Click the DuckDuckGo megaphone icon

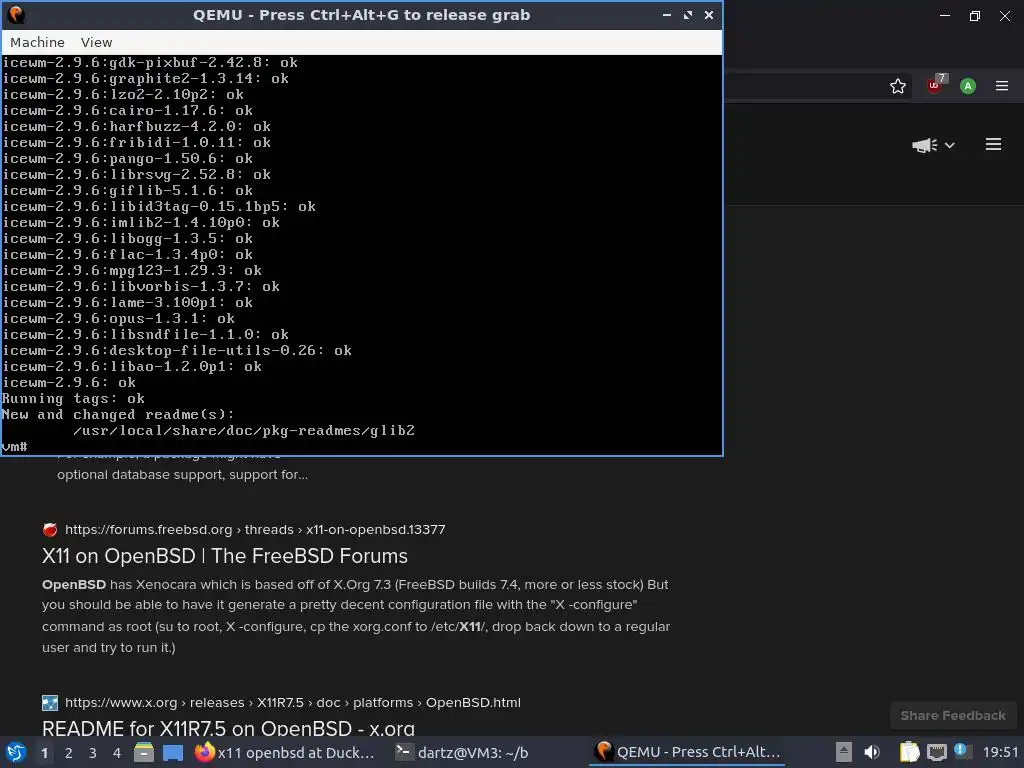(x=924, y=145)
